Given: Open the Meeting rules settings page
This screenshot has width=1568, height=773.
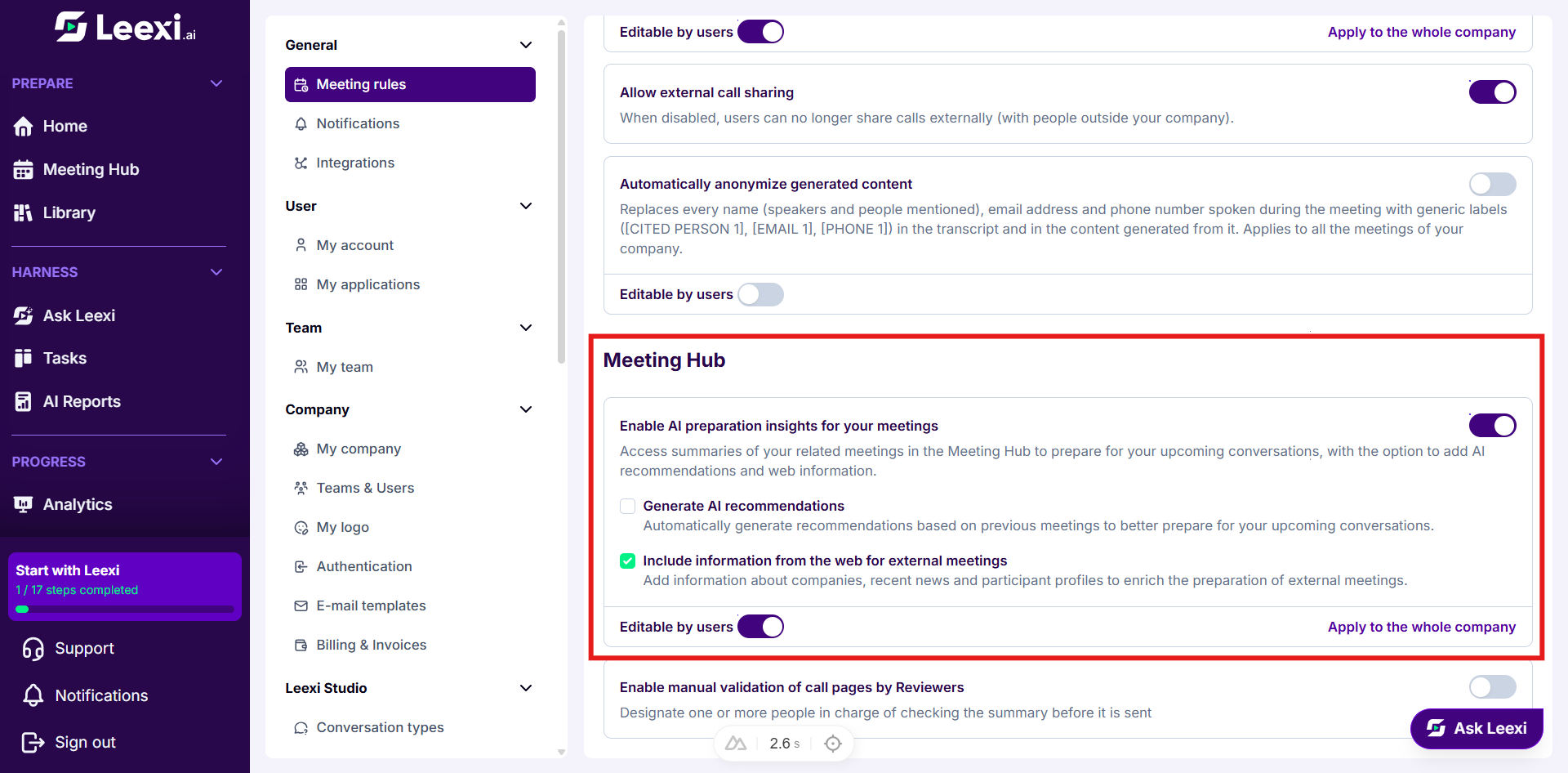Looking at the screenshot, I should coord(410,84).
